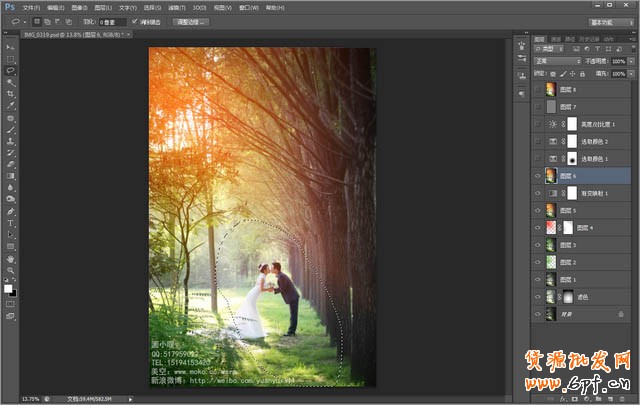Viewport: 640px width, 405px height.
Task: Click the Refine Edge button
Action: point(191,20)
